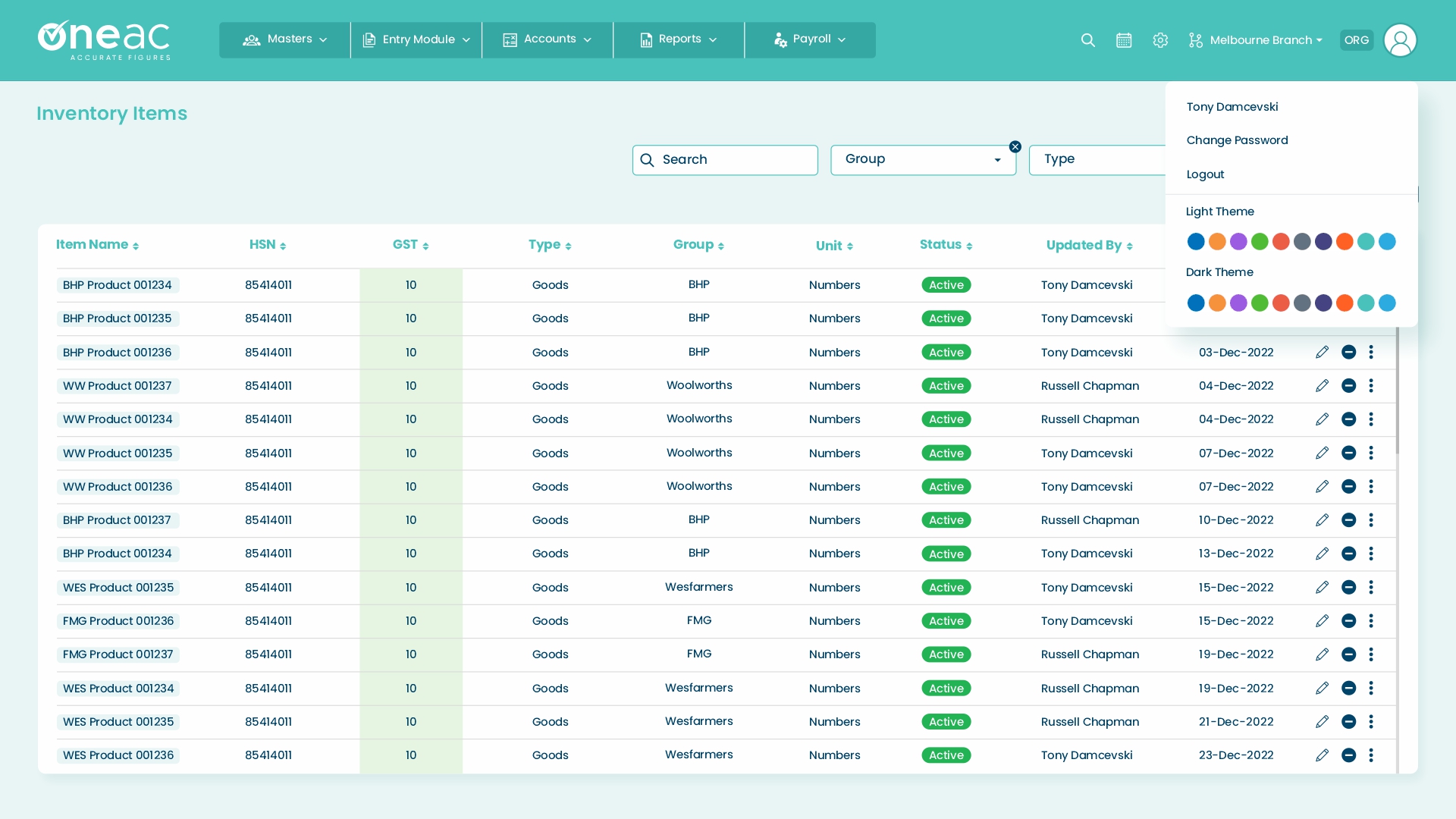Toggle sorting on the GST column
The width and height of the screenshot is (1456, 819).
click(x=410, y=244)
